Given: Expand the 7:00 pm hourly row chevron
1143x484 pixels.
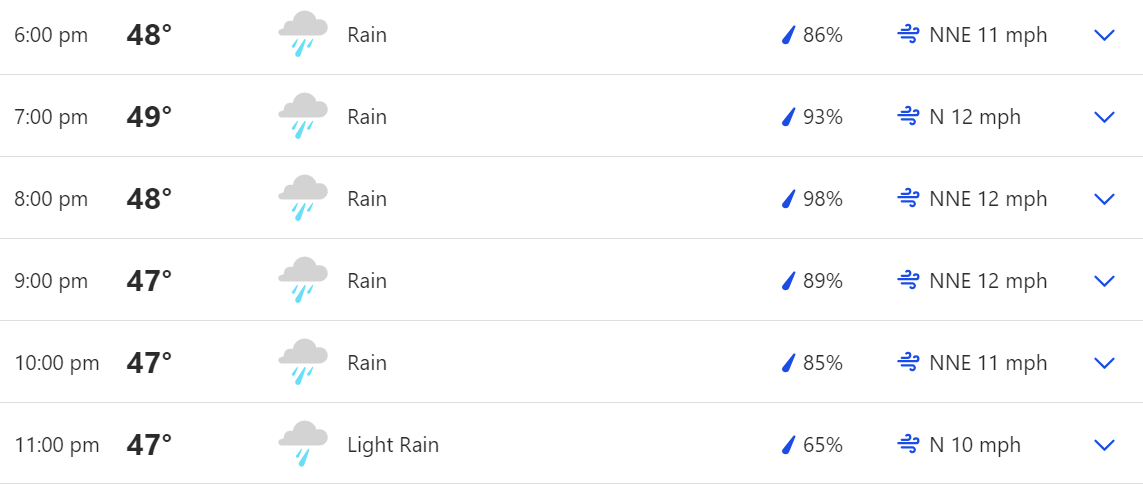Looking at the screenshot, I should tap(1104, 117).
